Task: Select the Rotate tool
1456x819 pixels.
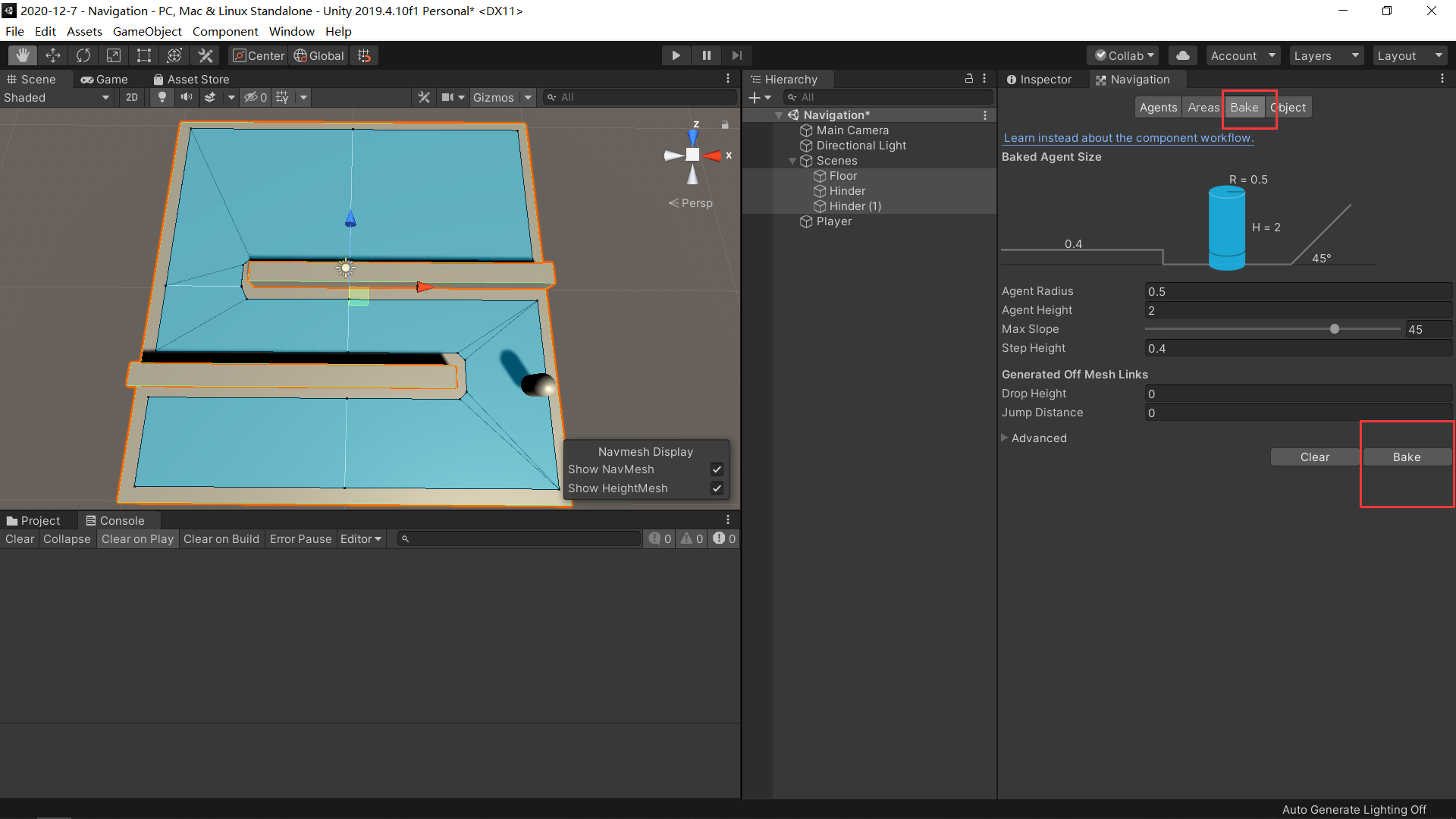Action: click(x=83, y=55)
